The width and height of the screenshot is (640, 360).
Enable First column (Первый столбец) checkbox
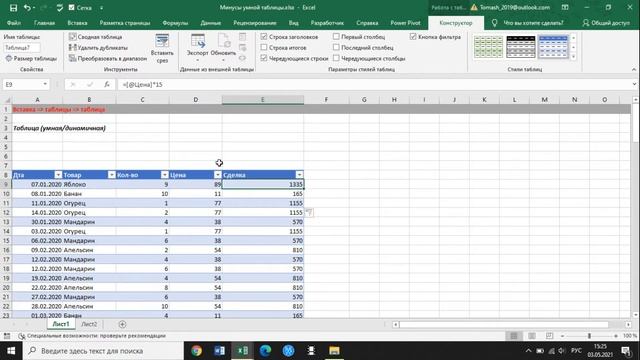tap(336, 37)
